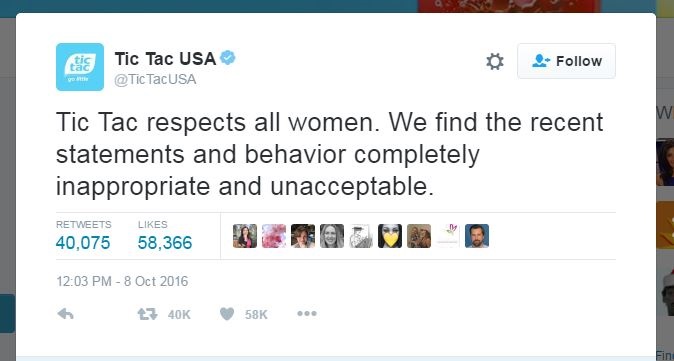View the 40,075 retweets list
The height and width of the screenshot is (361, 674).
point(83,237)
